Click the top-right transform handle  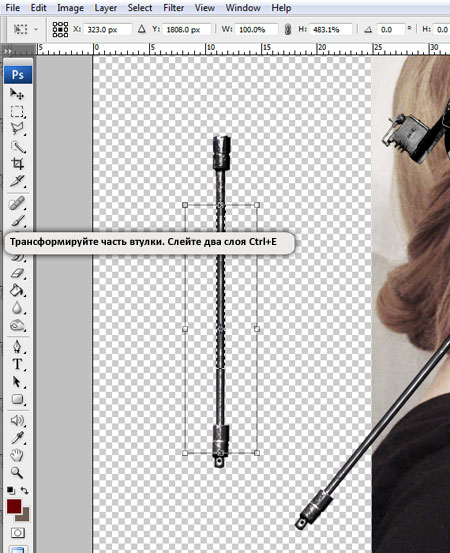[x=257, y=205]
